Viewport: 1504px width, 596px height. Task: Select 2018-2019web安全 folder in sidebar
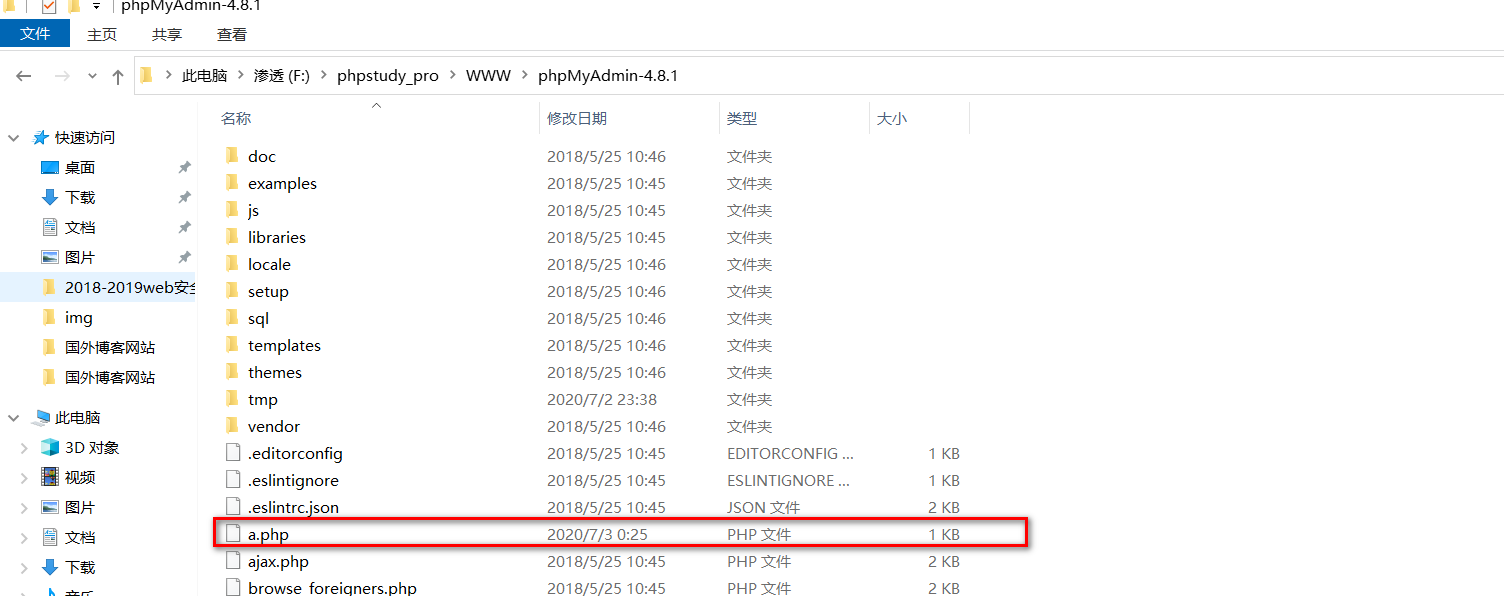pyautogui.click(x=130, y=288)
